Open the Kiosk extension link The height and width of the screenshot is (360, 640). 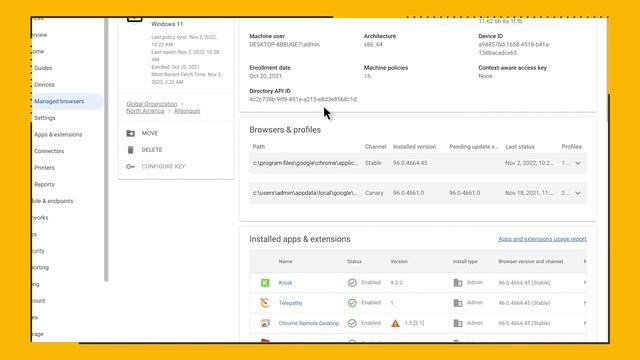point(285,282)
